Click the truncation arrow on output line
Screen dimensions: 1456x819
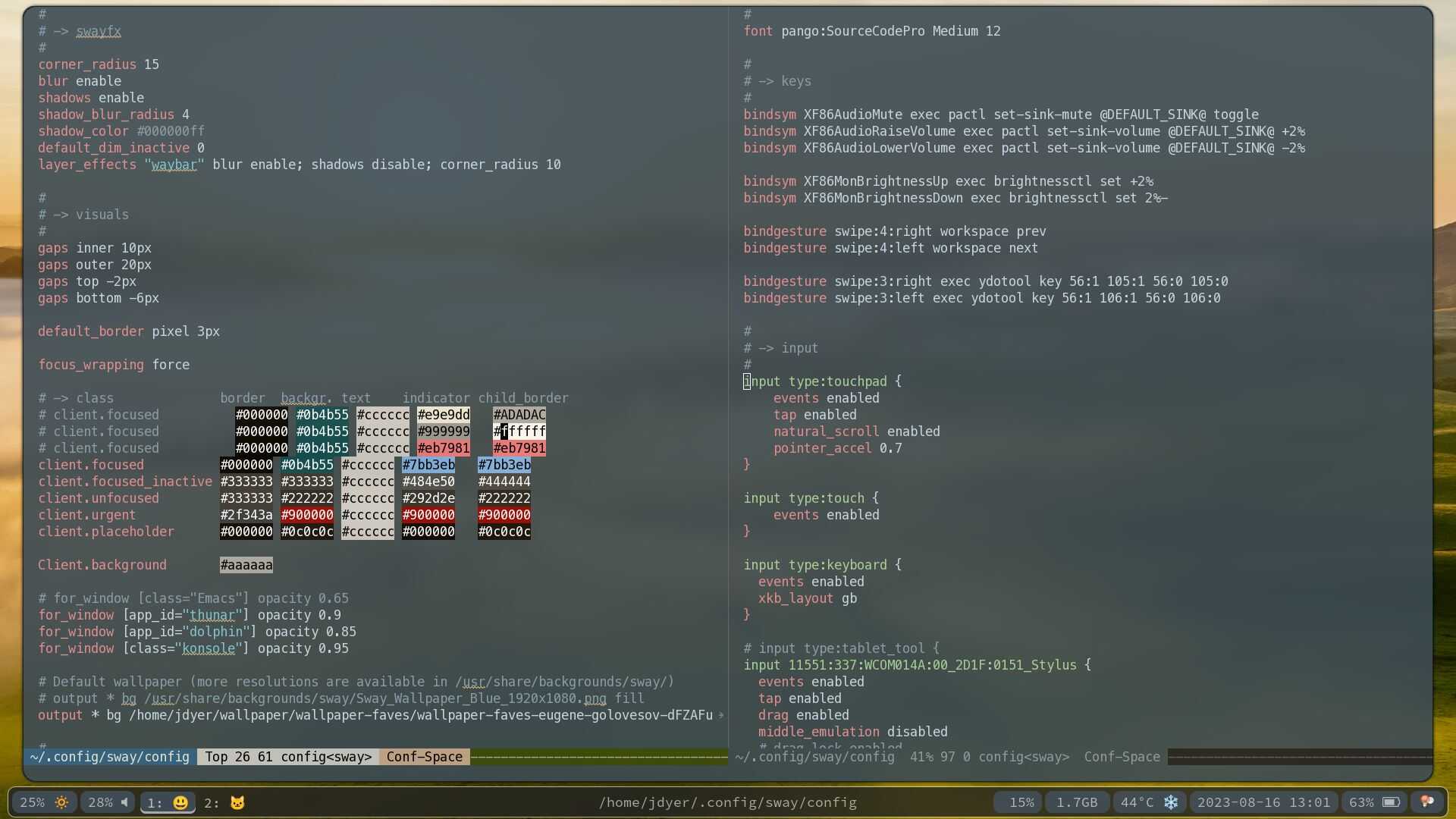pos(720,715)
